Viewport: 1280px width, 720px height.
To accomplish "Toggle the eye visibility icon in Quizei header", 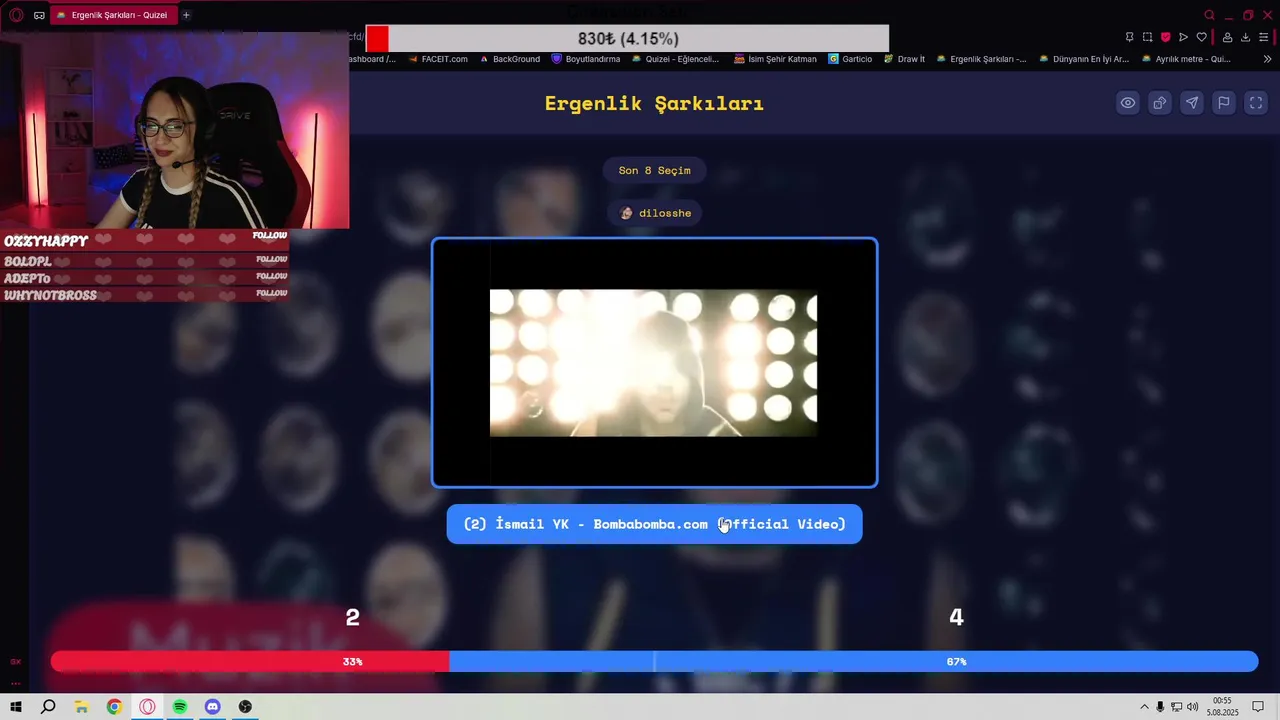I will (x=1127, y=103).
